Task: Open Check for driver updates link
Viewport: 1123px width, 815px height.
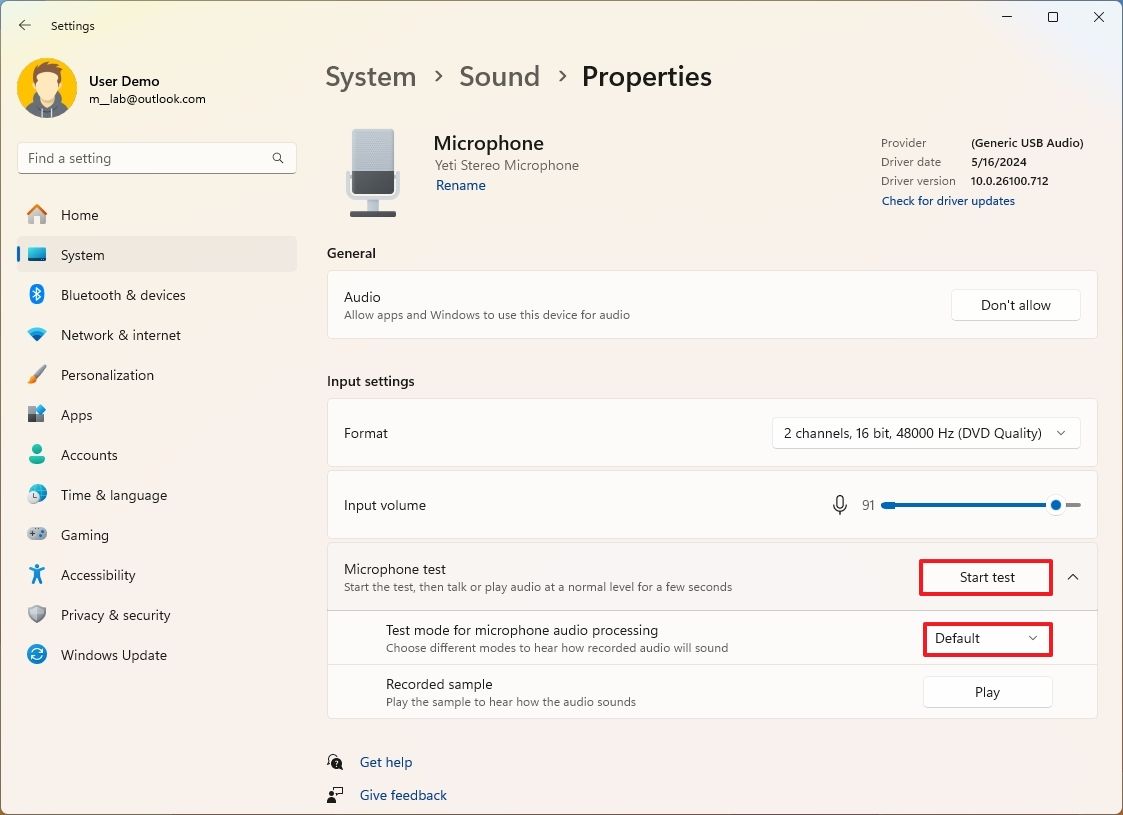Action: coord(948,200)
